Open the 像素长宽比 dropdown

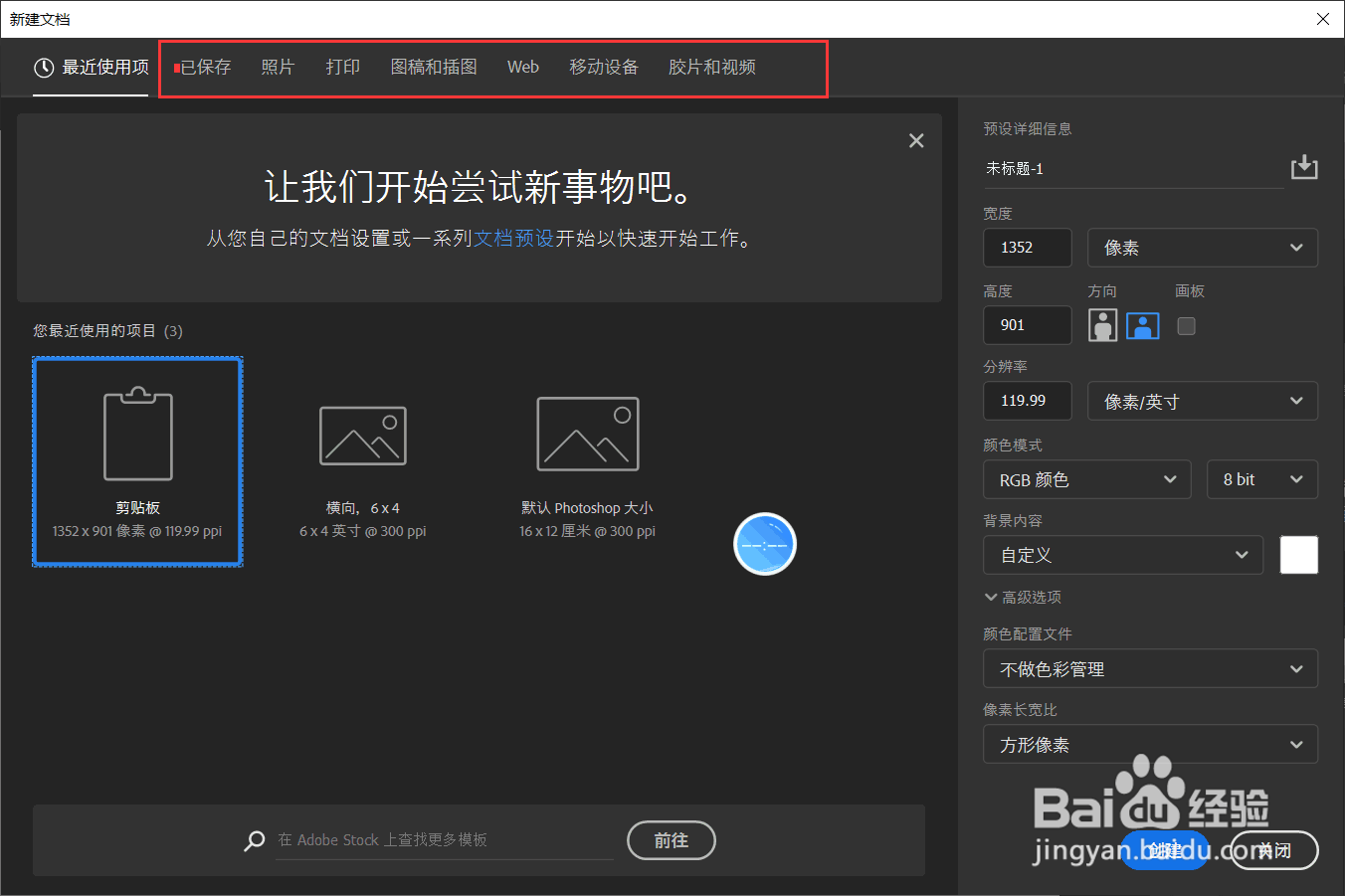click(1150, 744)
